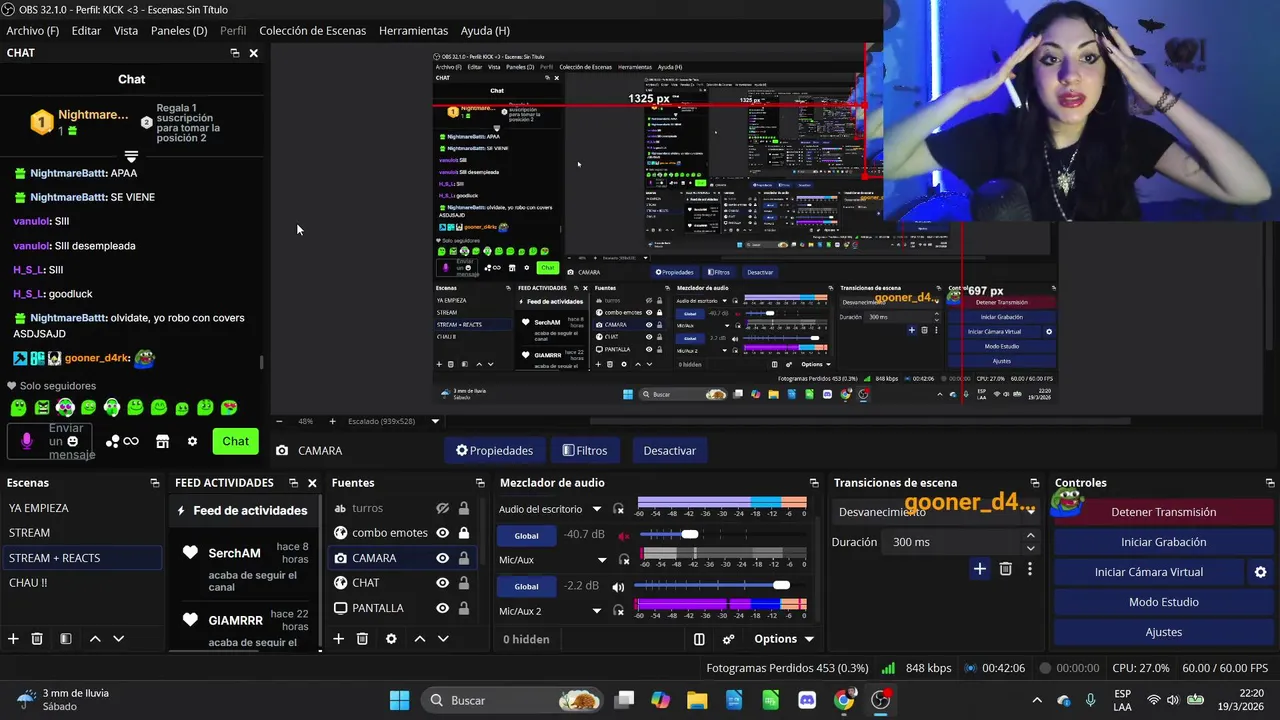Hide the PANTALLA source
The image size is (1280, 720).
tap(442, 608)
